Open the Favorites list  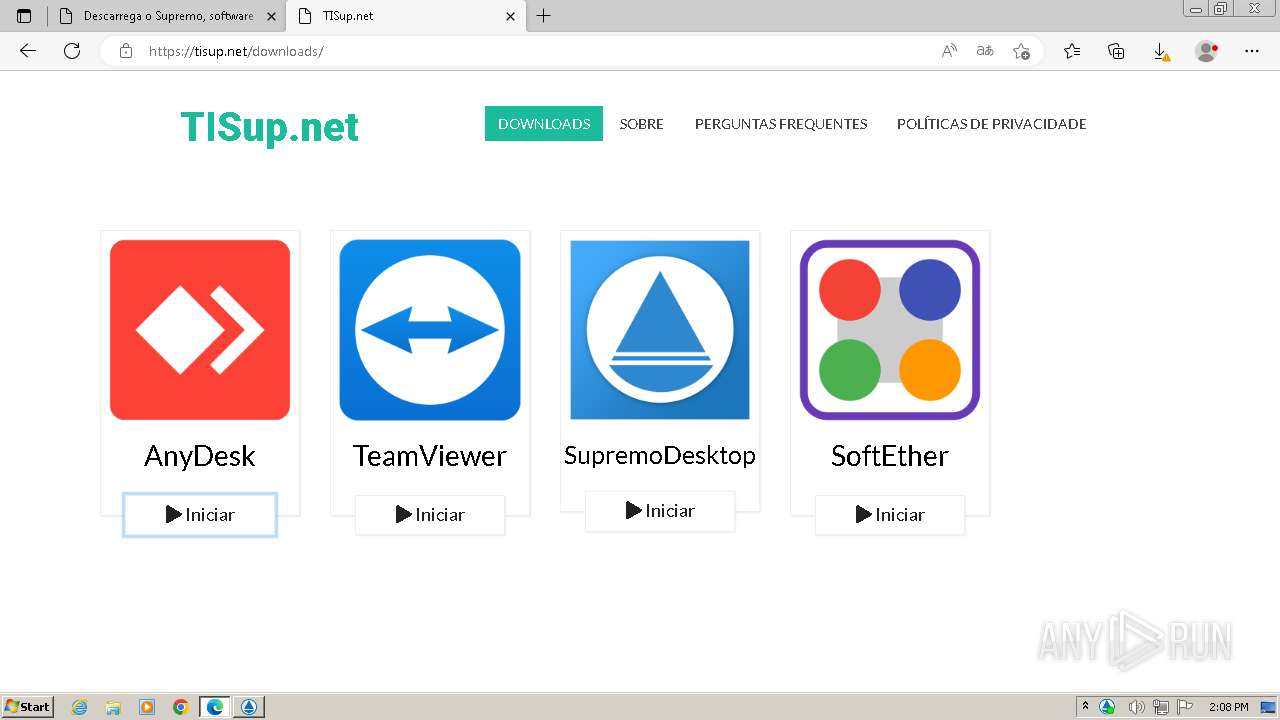tap(1072, 51)
